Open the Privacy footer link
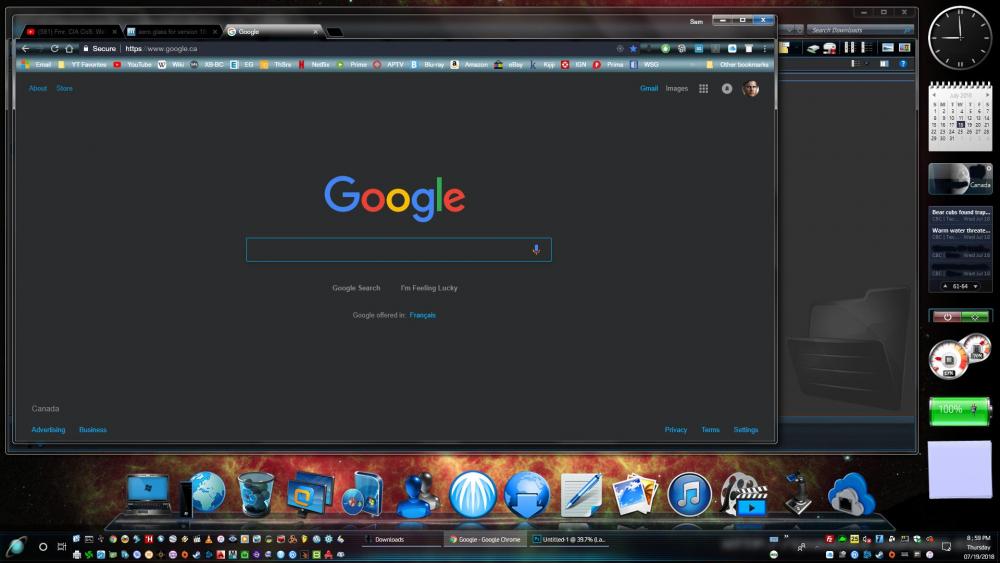1000x563 pixels. point(676,430)
